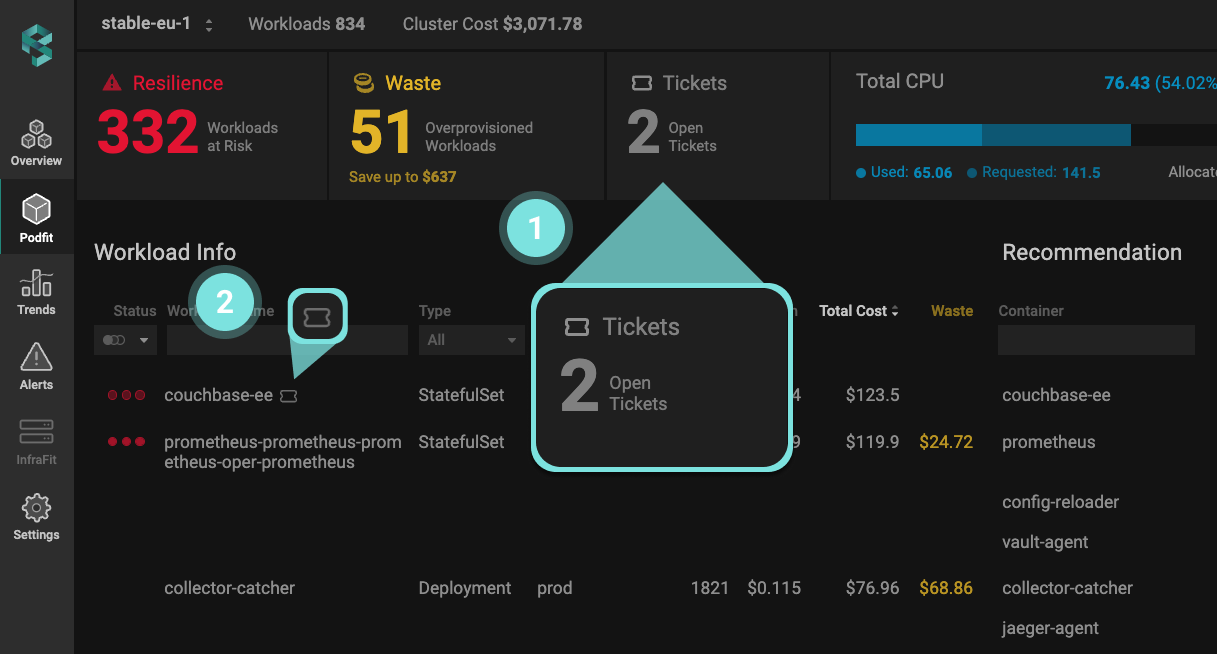Click the $24.72 waste value
The height and width of the screenshot is (654, 1217).
pos(946,441)
